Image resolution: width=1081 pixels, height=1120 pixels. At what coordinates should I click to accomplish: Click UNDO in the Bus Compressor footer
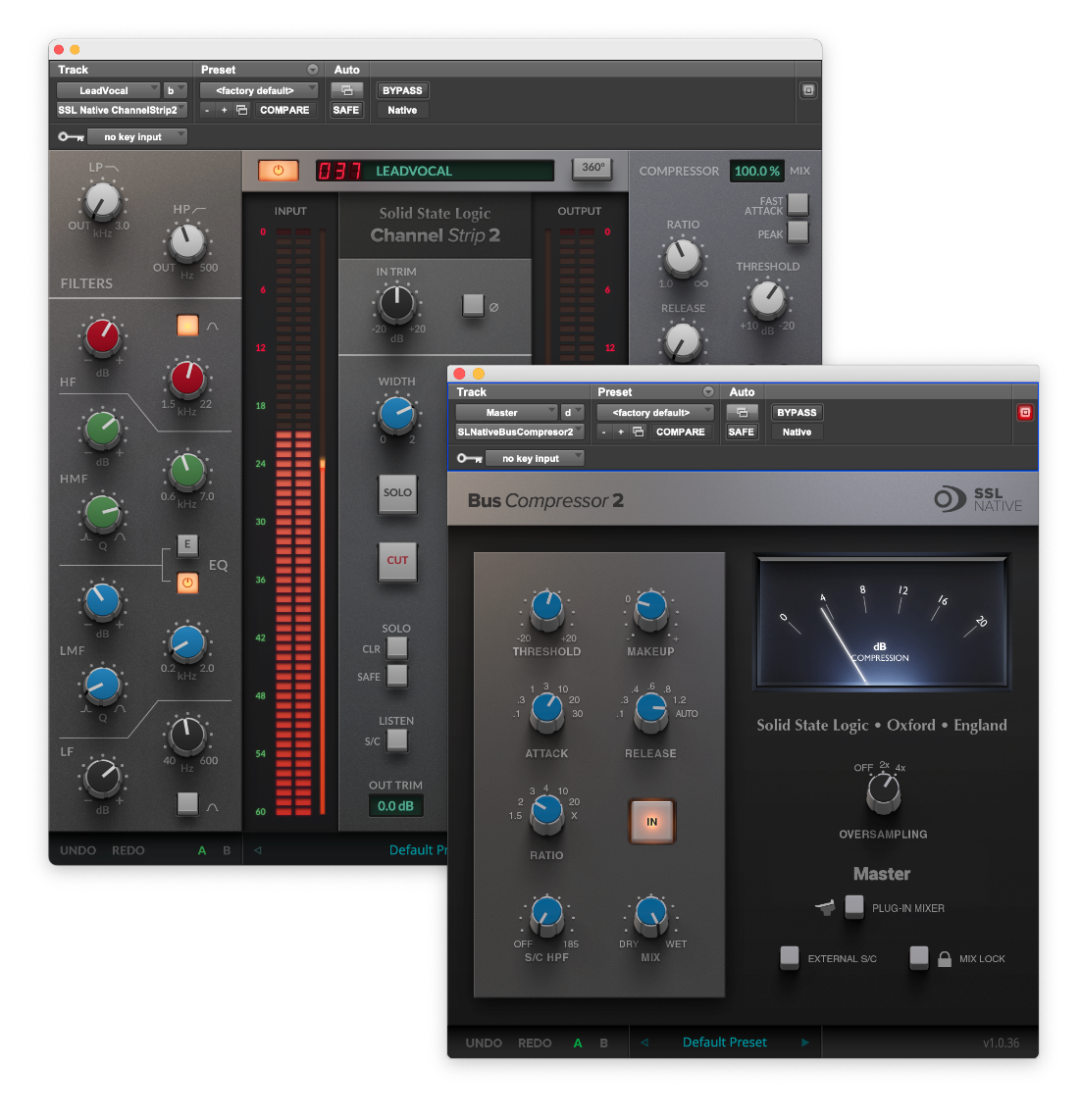click(x=483, y=1043)
